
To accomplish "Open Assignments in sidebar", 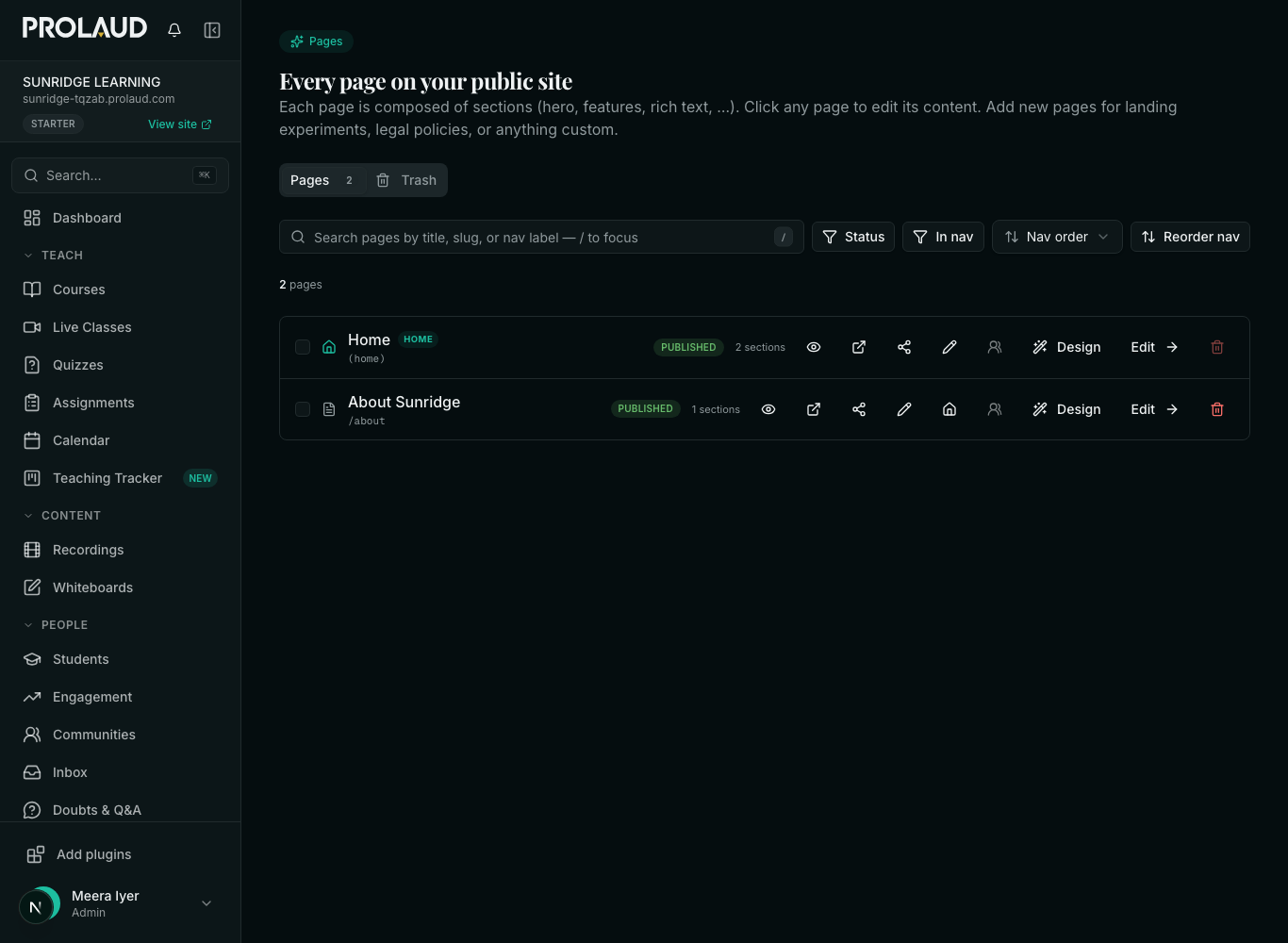I will coord(120,403).
